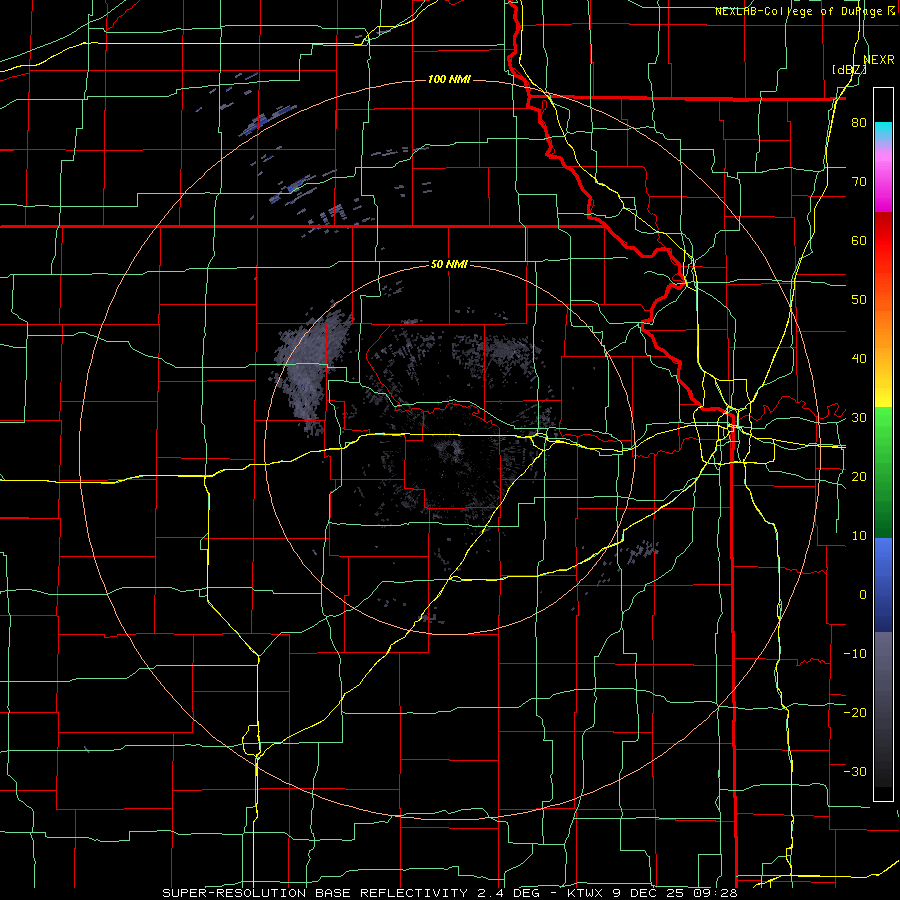
Task: Click the -30 value on dBZ scale
Action: pyautogui.click(x=855, y=771)
